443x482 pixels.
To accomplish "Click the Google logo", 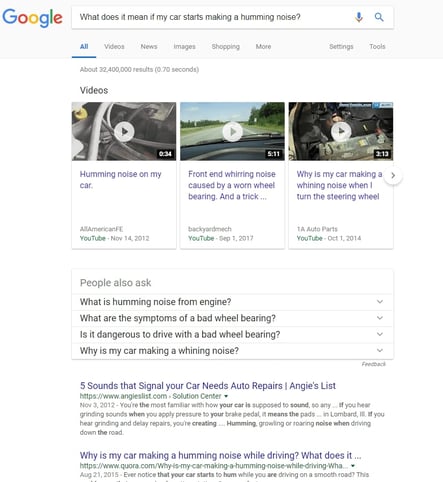I will [x=32, y=17].
